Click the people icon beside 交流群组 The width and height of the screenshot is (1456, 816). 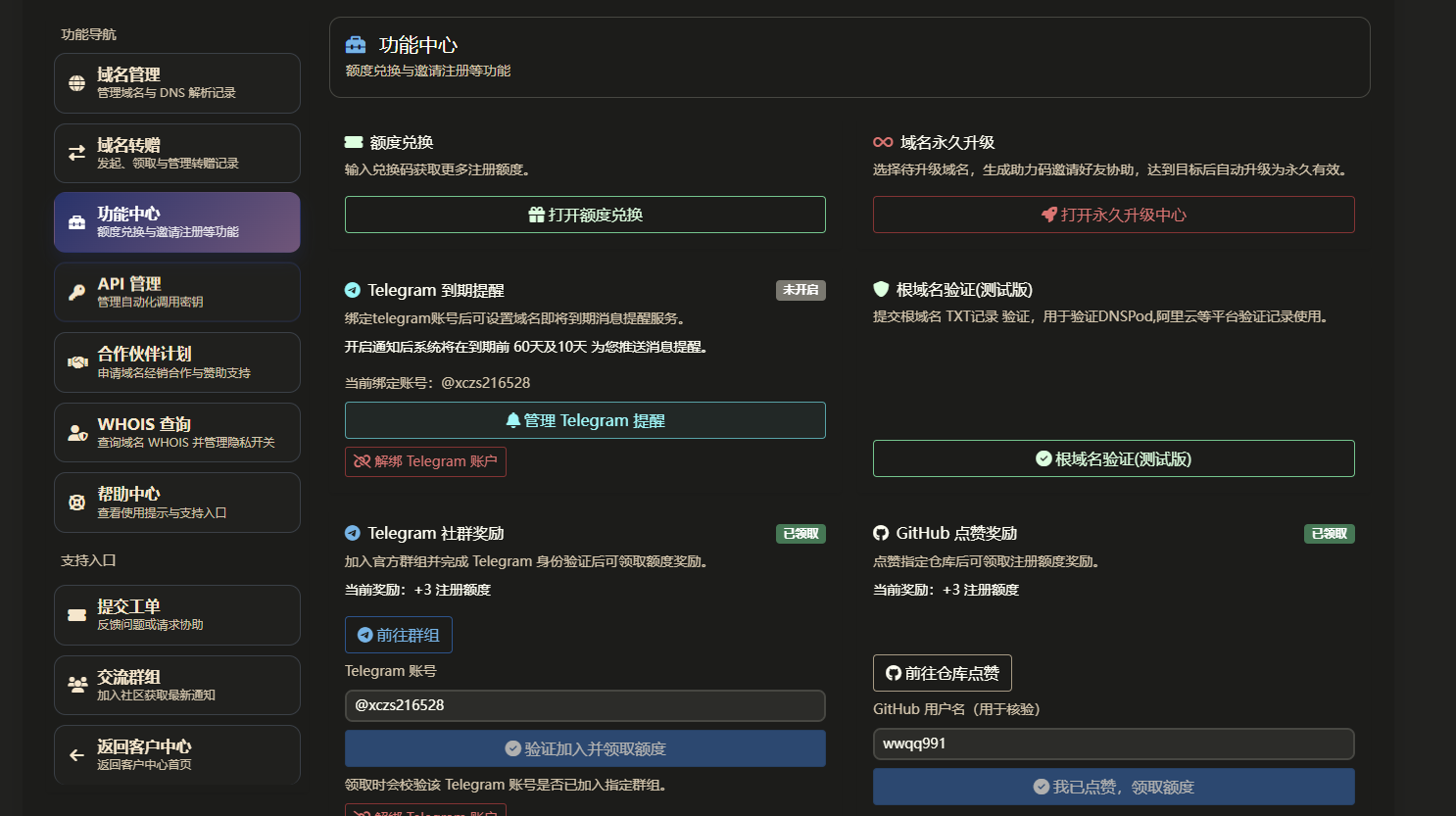point(77,685)
